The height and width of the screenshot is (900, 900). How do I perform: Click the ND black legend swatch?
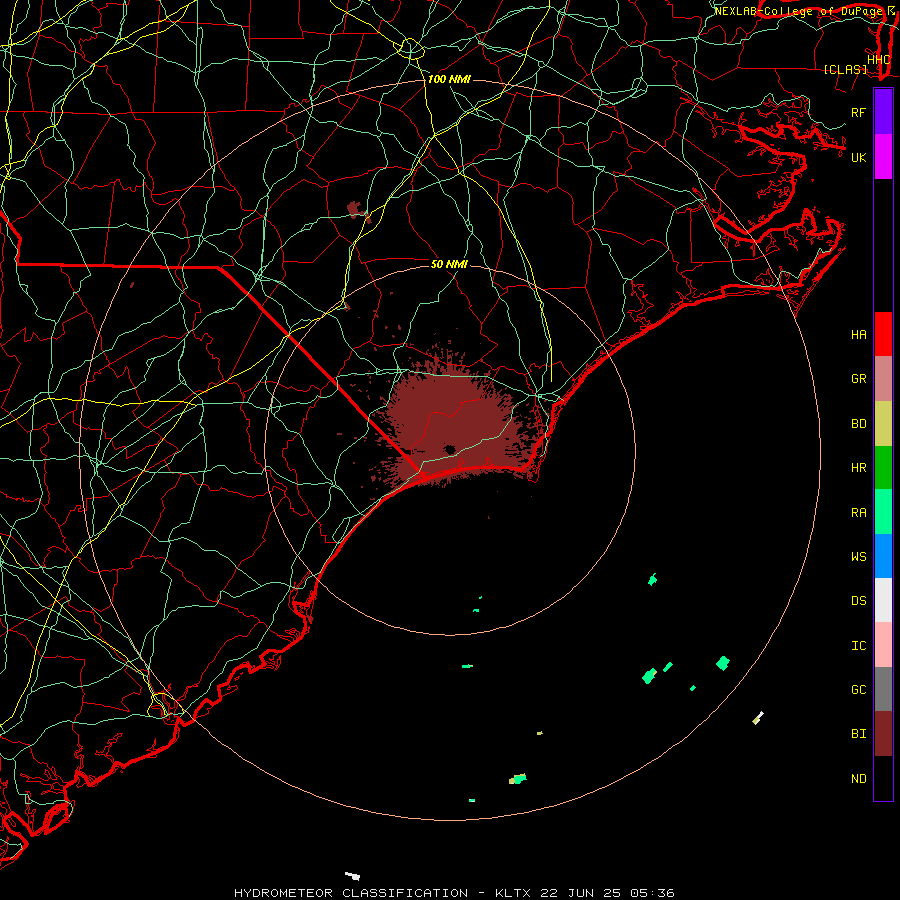(883, 778)
